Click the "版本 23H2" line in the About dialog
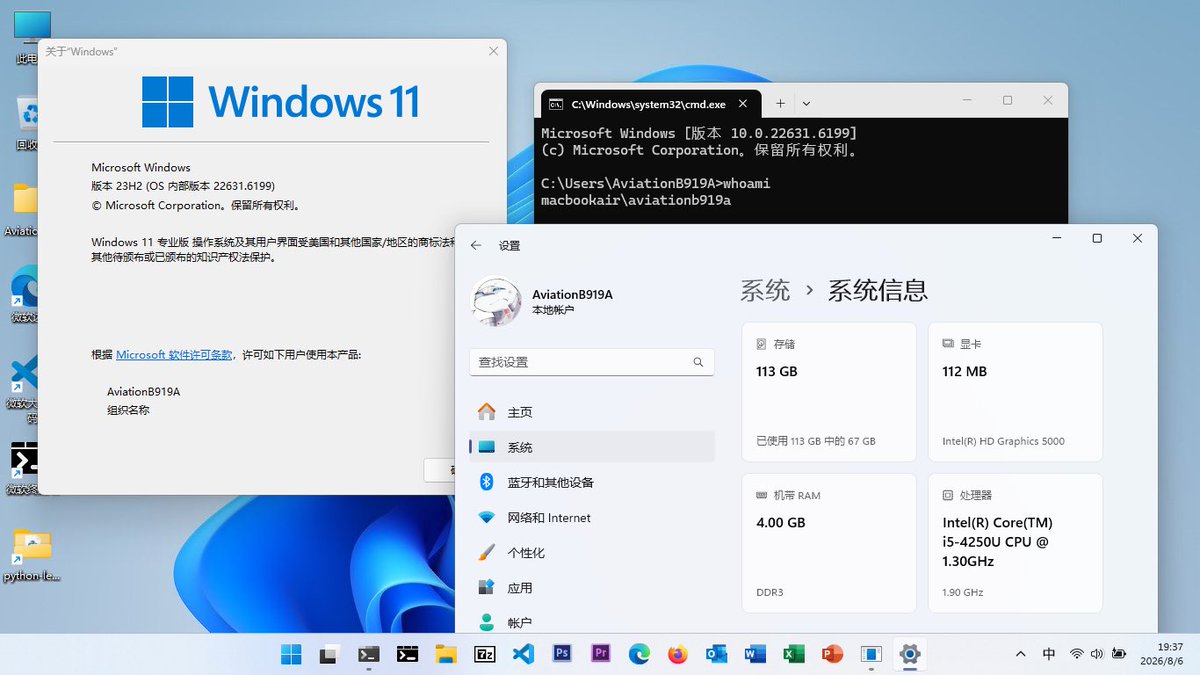Screen dimensions: 1200x675 183,186
